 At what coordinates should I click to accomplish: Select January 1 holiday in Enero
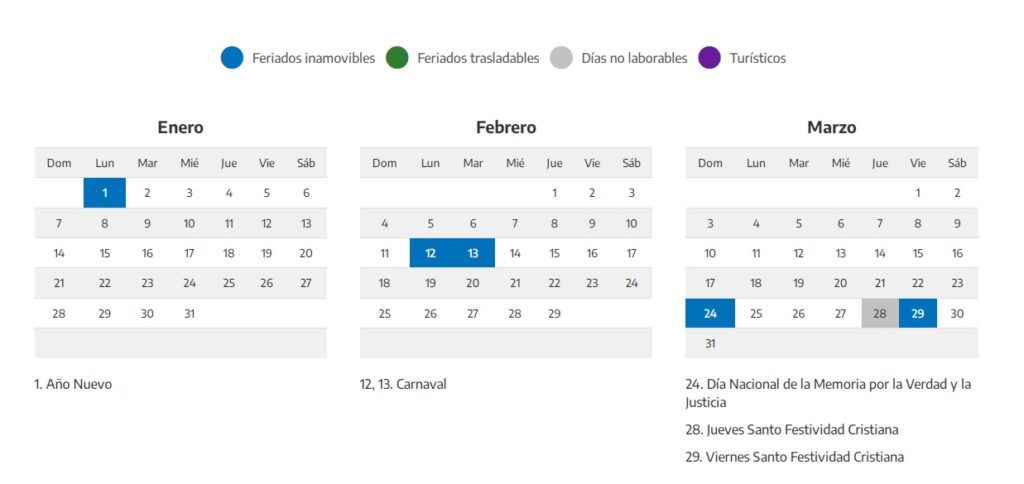[105, 193]
